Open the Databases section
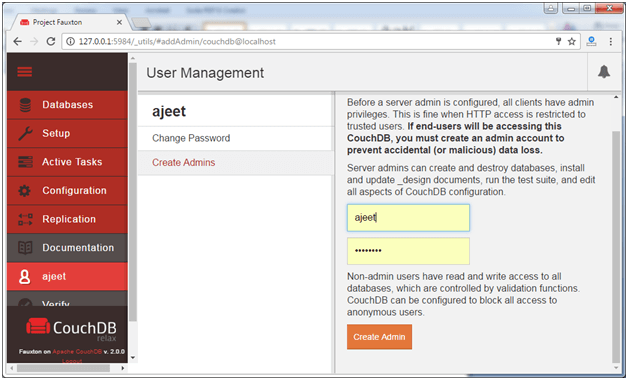The height and width of the screenshot is (380, 628). (67, 105)
